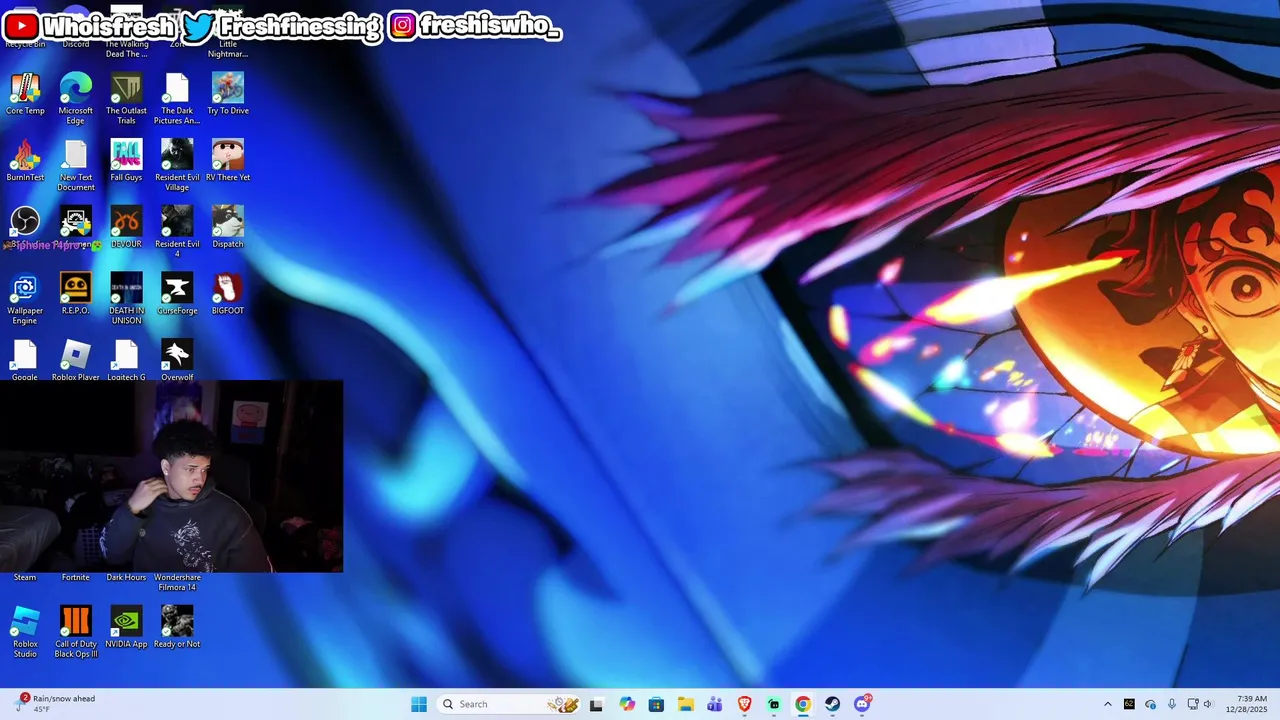Viewport: 1280px width, 720px height.
Task: Open Microsoft Teams from the taskbar
Action: [715, 704]
